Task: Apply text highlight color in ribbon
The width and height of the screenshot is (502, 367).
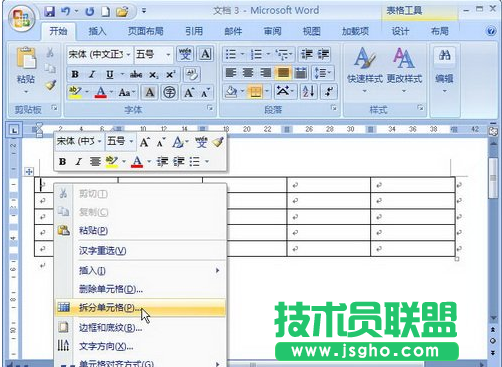Action: (x=75, y=92)
